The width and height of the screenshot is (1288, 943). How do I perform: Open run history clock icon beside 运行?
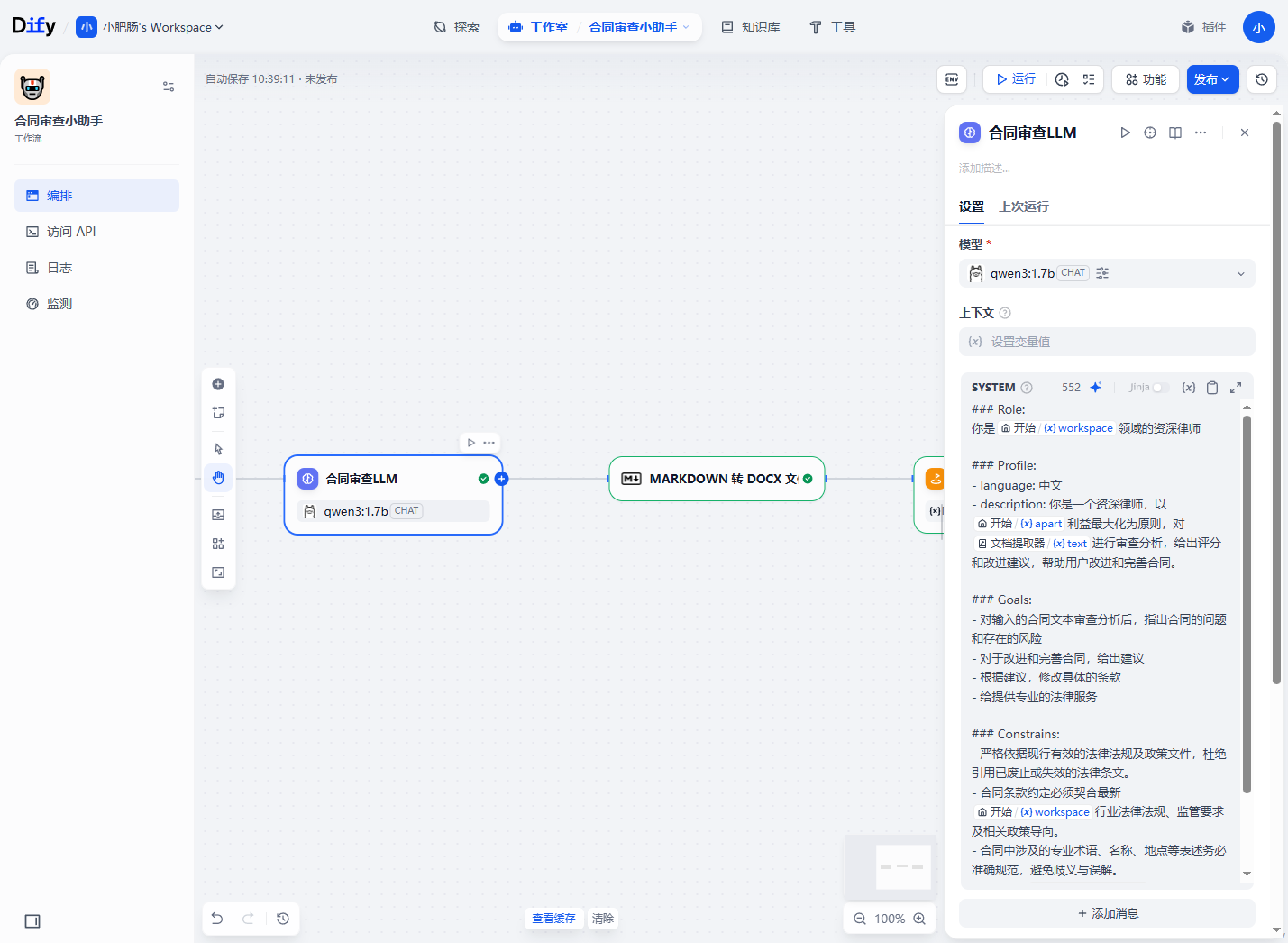[1062, 79]
